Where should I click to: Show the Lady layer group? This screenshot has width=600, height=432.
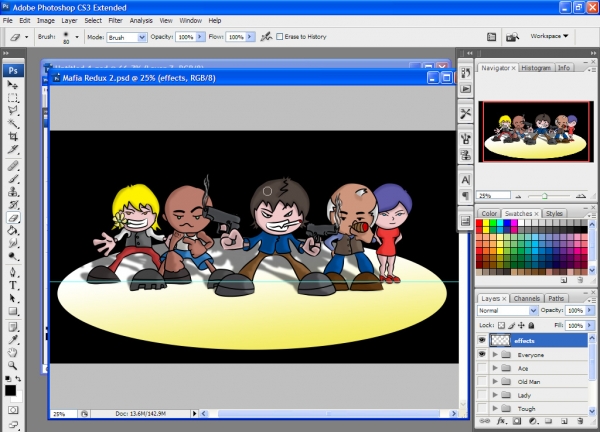482,395
